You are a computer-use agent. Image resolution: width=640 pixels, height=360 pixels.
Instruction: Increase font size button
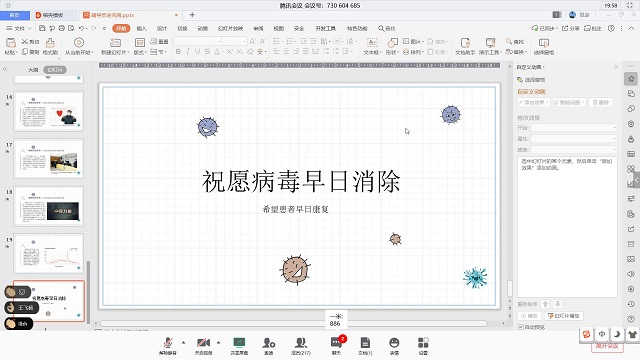click(253, 41)
